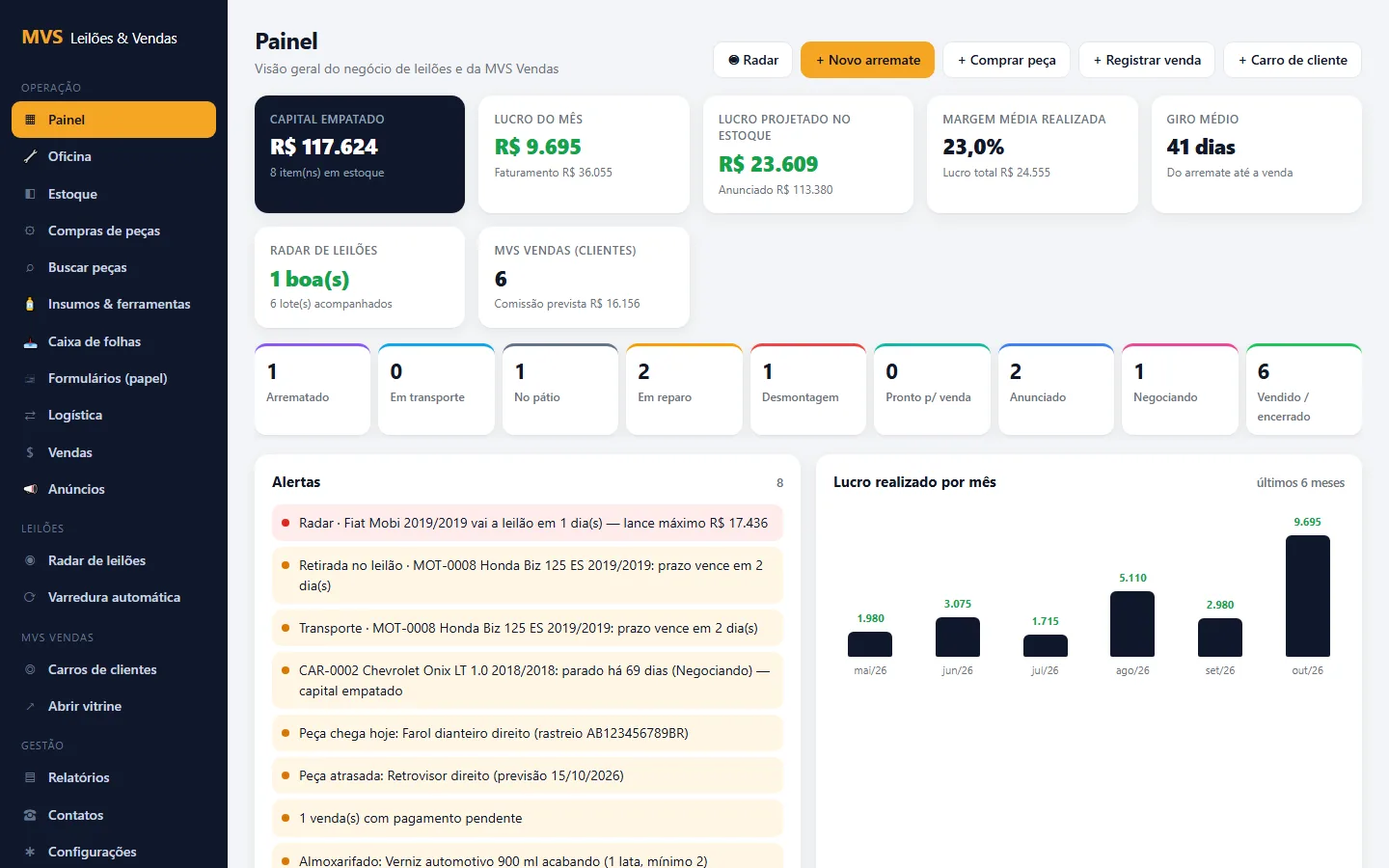Click the Configurações gear icon

coord(30,852)
